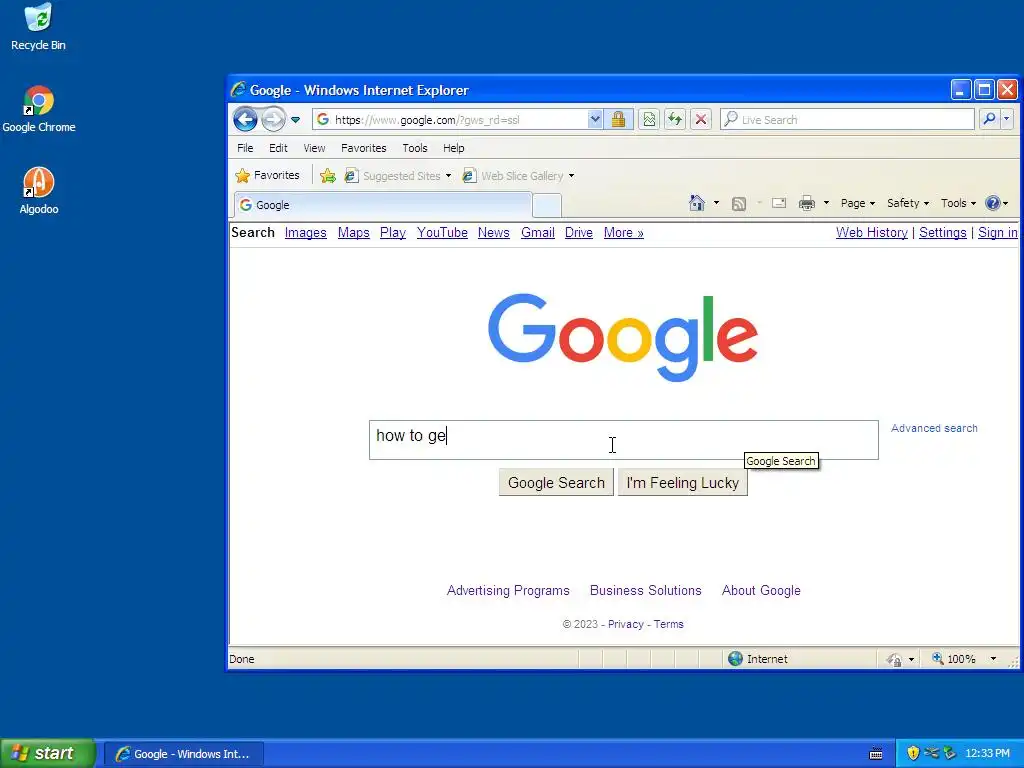Open the Page command bar menu
This screenshot has width=1024, height=768.
click(857, 203)
